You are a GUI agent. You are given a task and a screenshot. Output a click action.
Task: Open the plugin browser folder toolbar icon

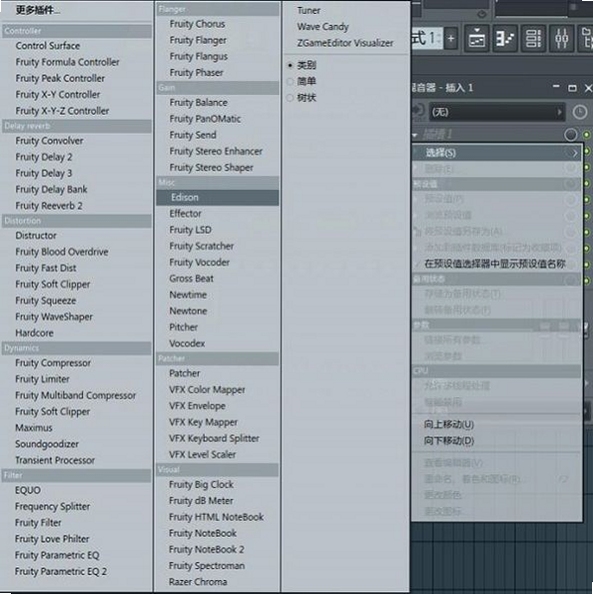pyautogui.click(x=586, y=38)
